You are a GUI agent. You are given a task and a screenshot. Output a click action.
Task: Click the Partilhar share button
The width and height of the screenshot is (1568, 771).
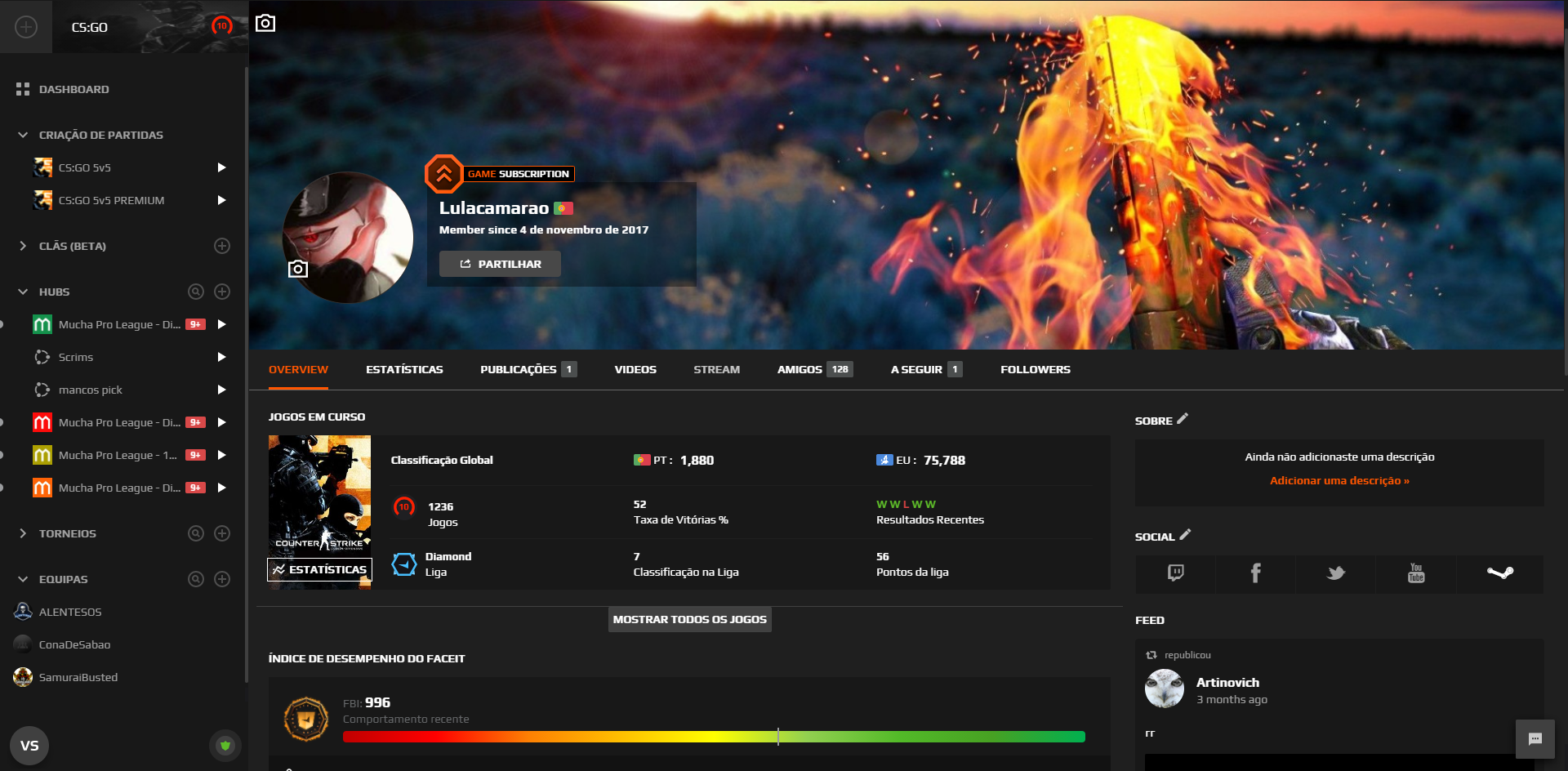pyautogui.click(x=500, y=264)
